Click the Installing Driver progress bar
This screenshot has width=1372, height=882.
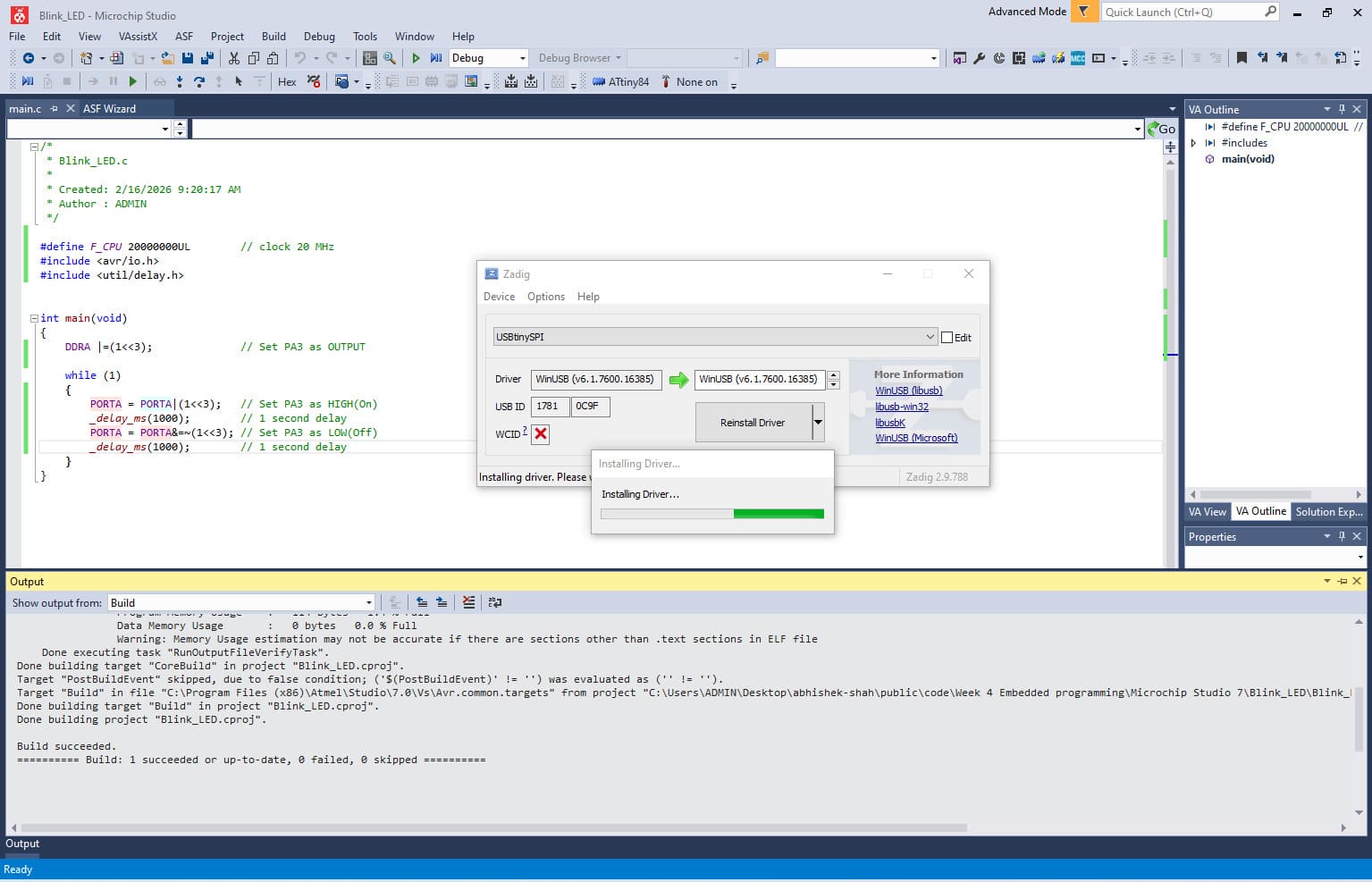712,514
